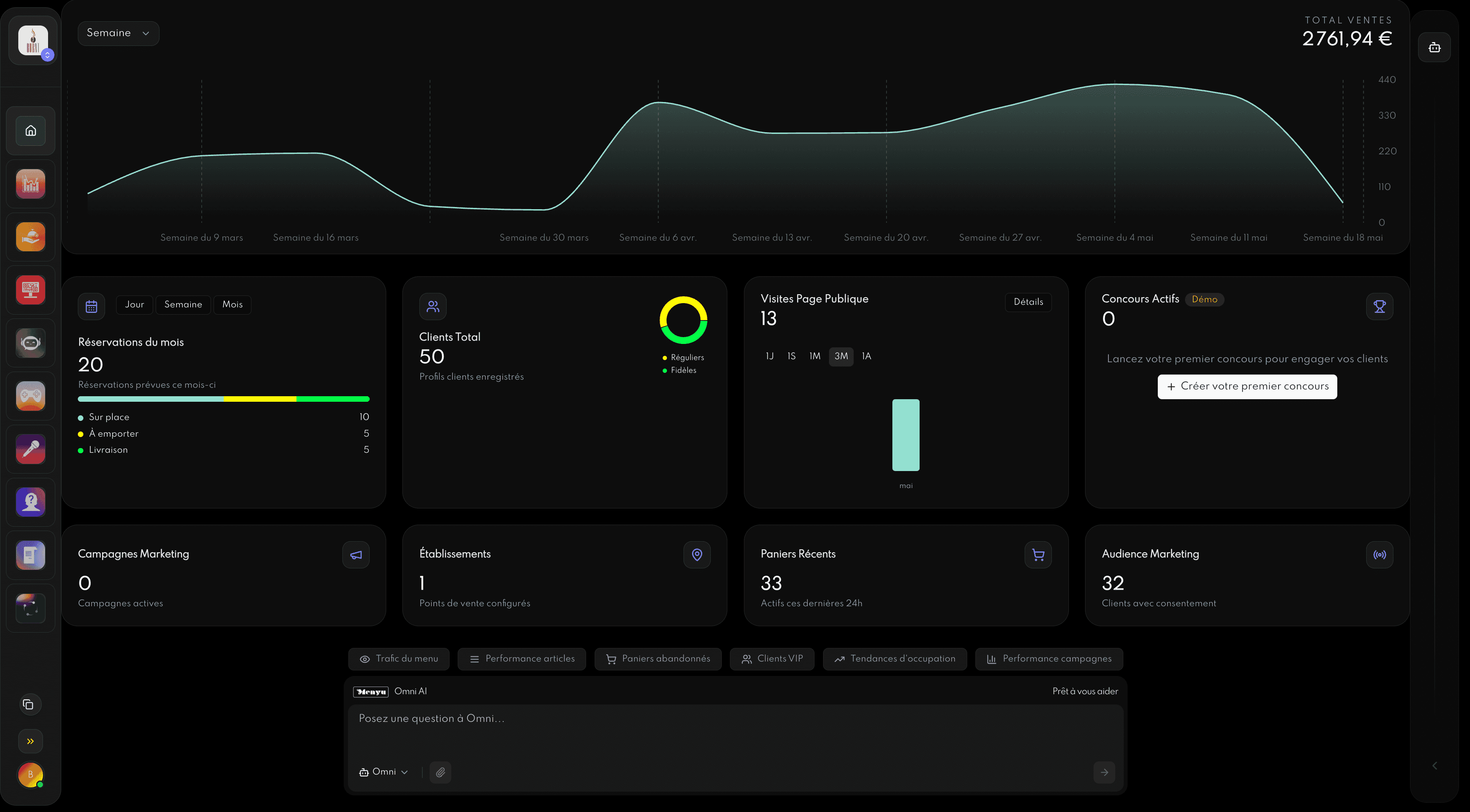Image resolution: width=1470 pixels, height=812 pixels.
Task: Select the 1J visits range
Action: (770, 356)
